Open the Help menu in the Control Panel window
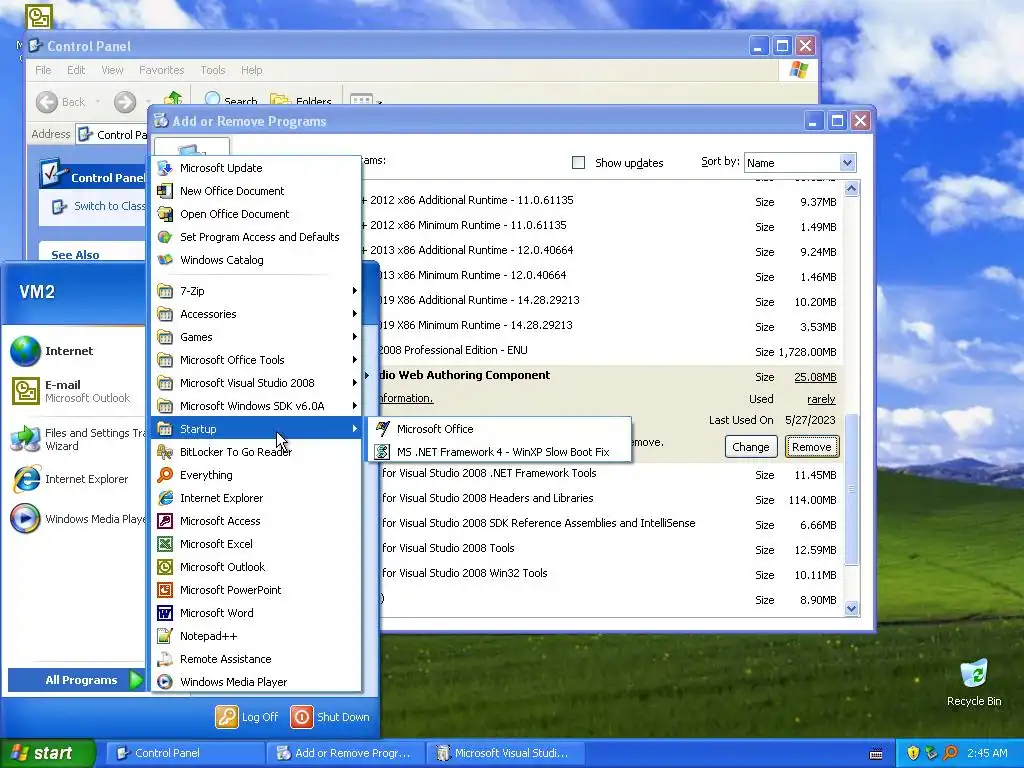The width and height of the screenshot is (1024, 768). click(x=251, y=70)
